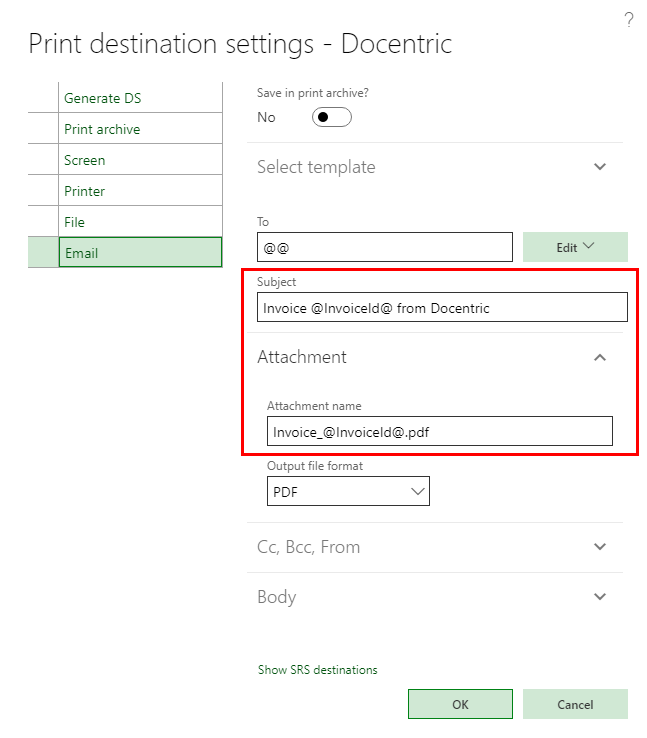Click the OK button
647x738 pixels.
tap(460, 704)
